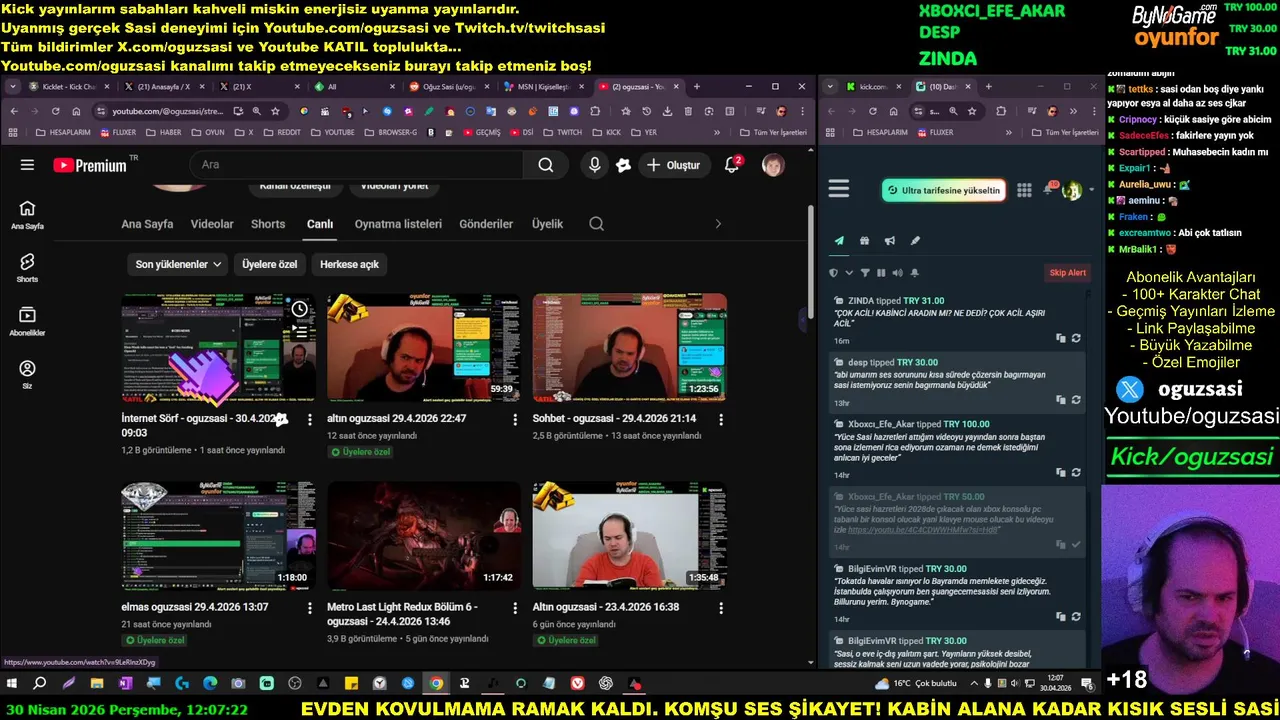This screenshot has height=720, width=1280.
Task: Open apps grid icon in dashboard
Action: click(1024, 190)
